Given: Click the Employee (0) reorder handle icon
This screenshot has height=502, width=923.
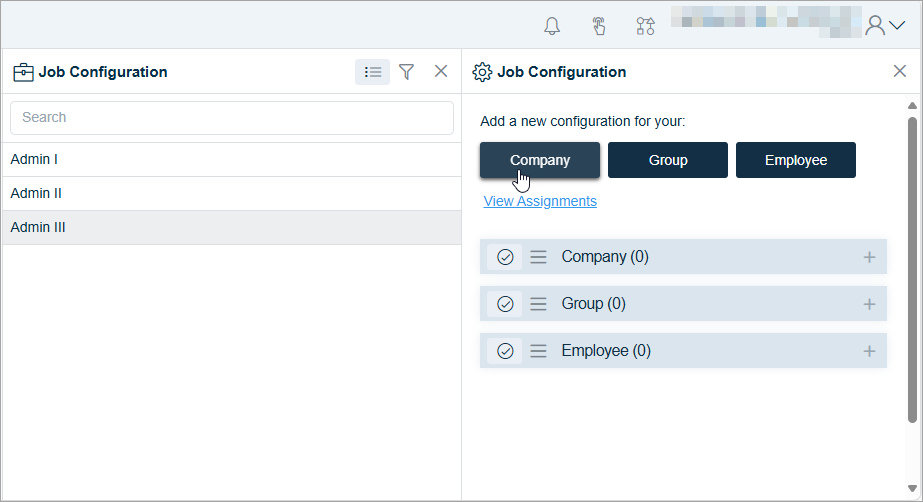Looking at the screenshot, I should coord(538,351).
